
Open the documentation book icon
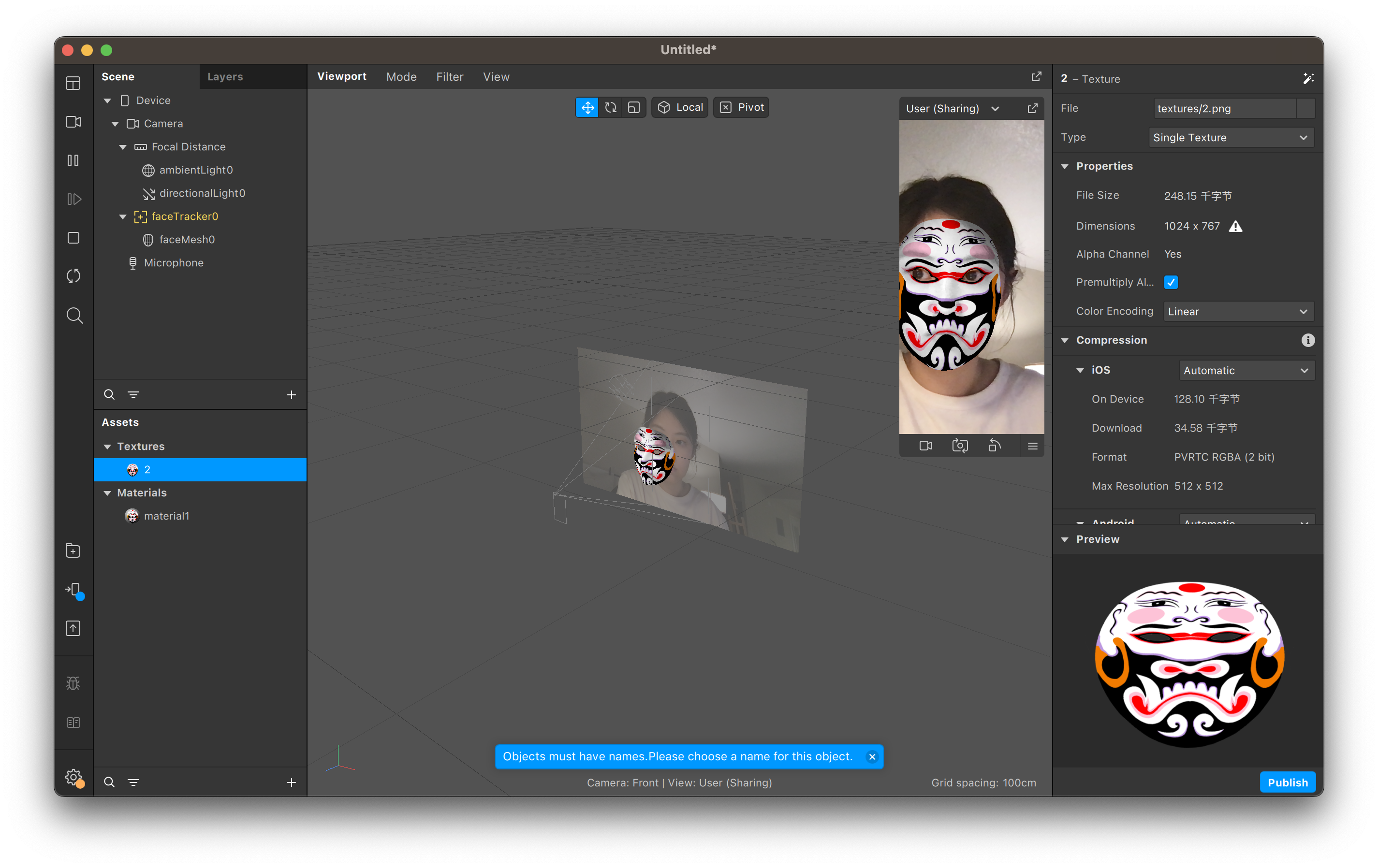click(73, 723)
